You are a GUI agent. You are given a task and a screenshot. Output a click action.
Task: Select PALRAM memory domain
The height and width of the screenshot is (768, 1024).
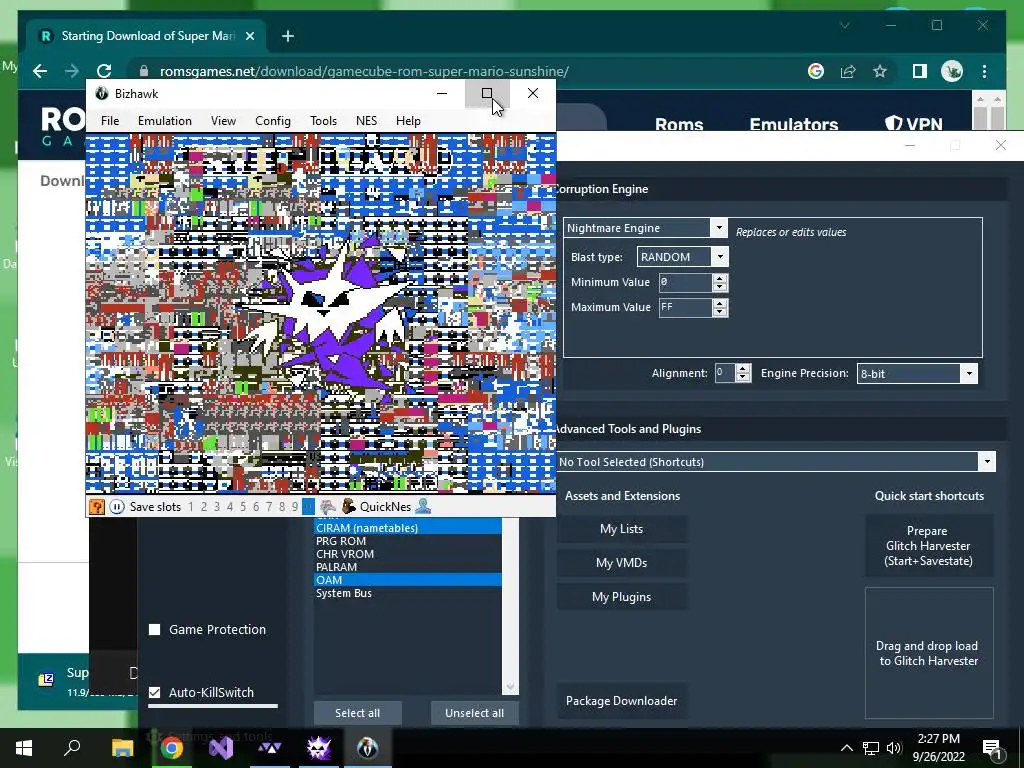point(408,567)
